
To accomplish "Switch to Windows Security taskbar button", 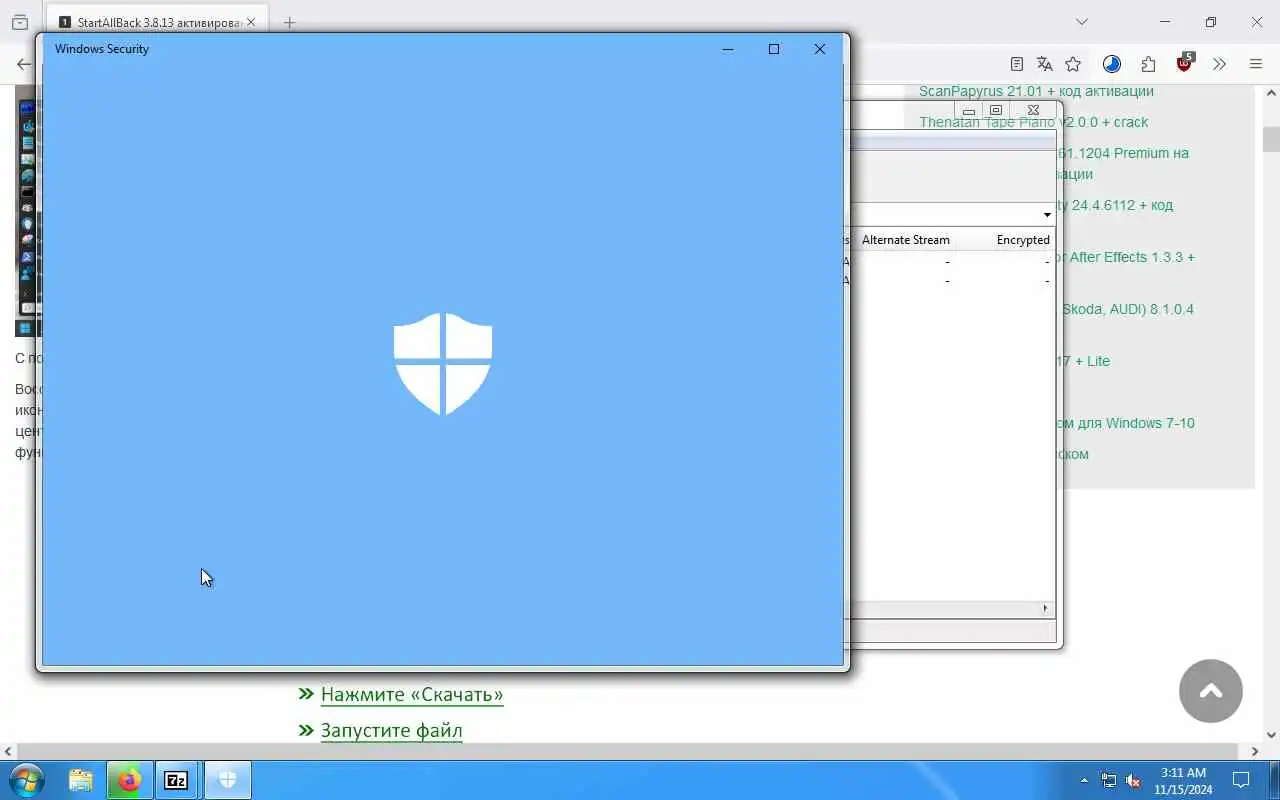I will tap(228, 780).
